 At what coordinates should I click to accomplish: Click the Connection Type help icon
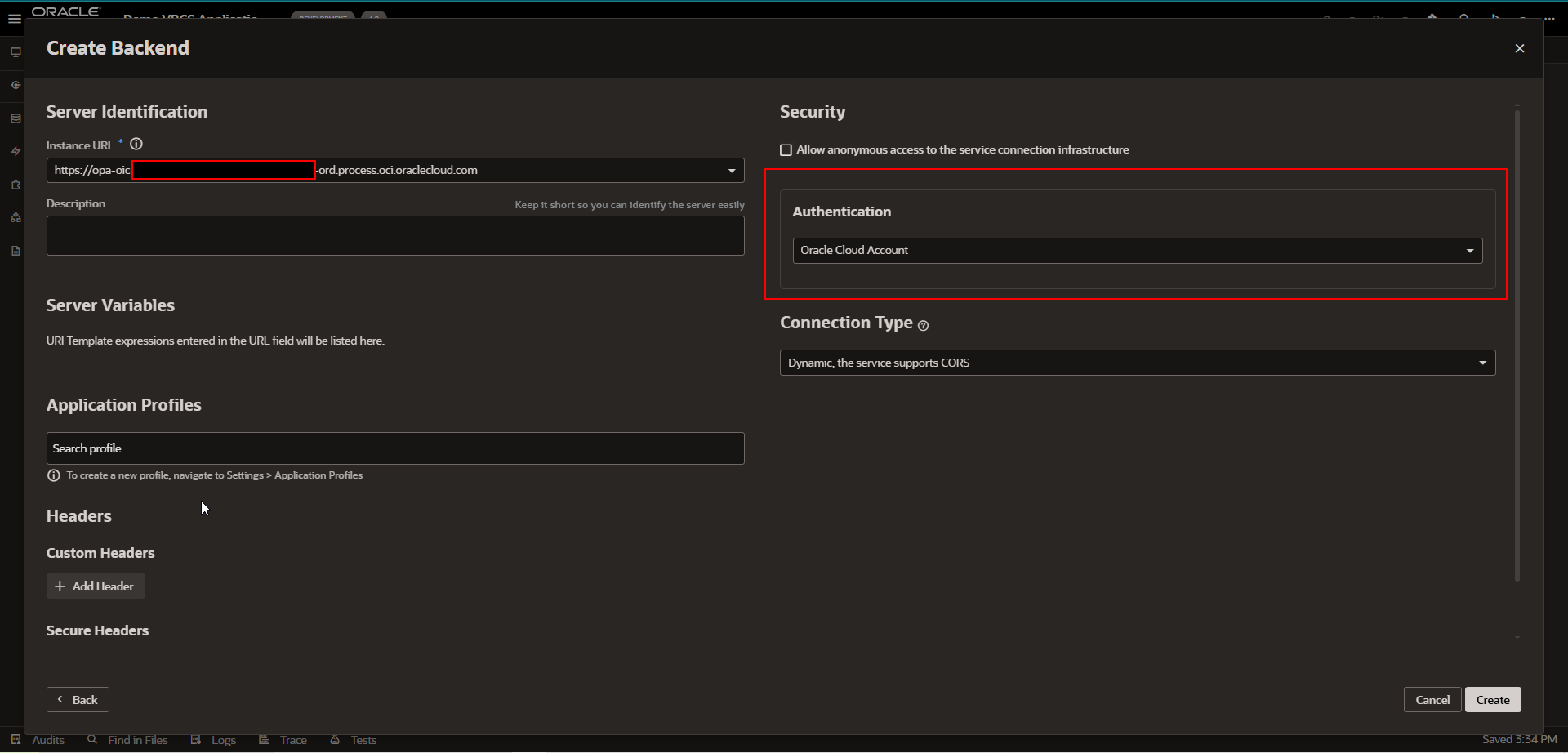(923, 325)
